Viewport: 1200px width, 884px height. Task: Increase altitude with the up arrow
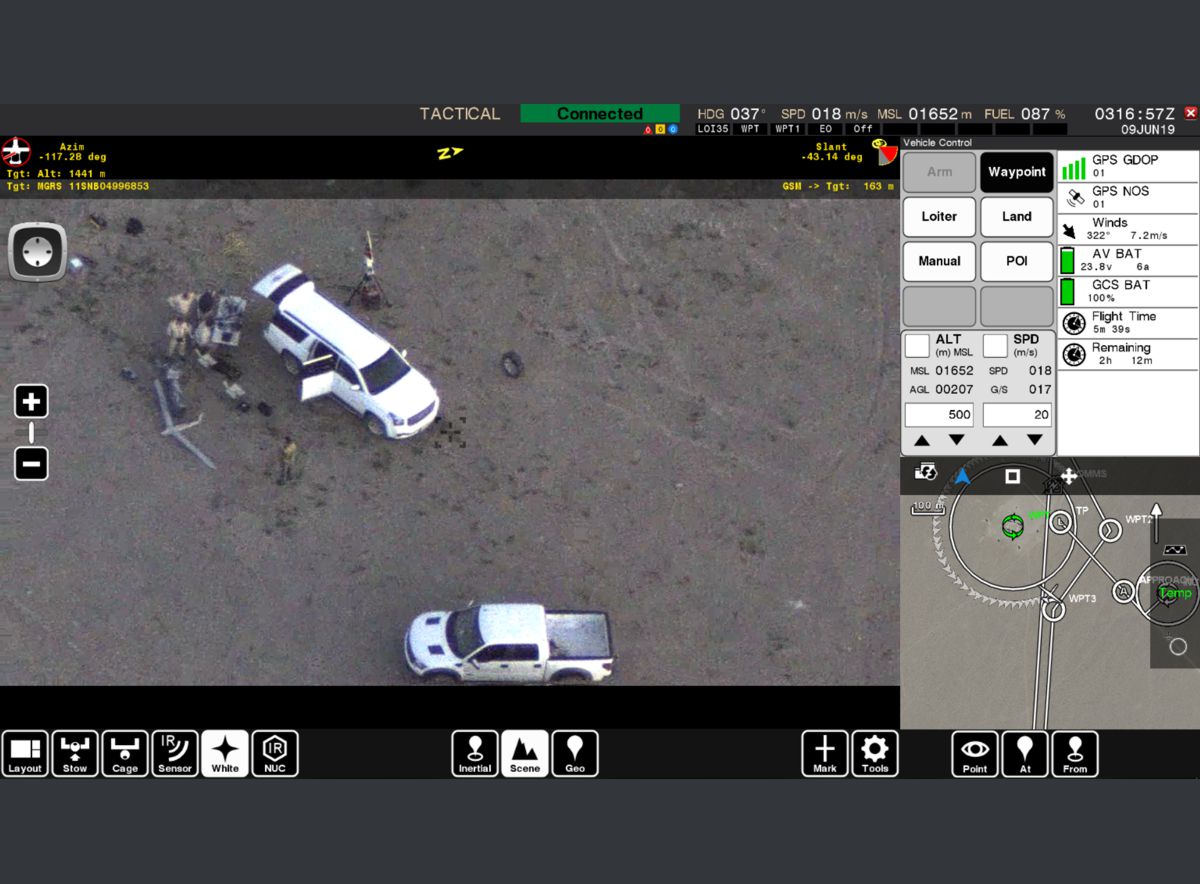pos(922,440)
